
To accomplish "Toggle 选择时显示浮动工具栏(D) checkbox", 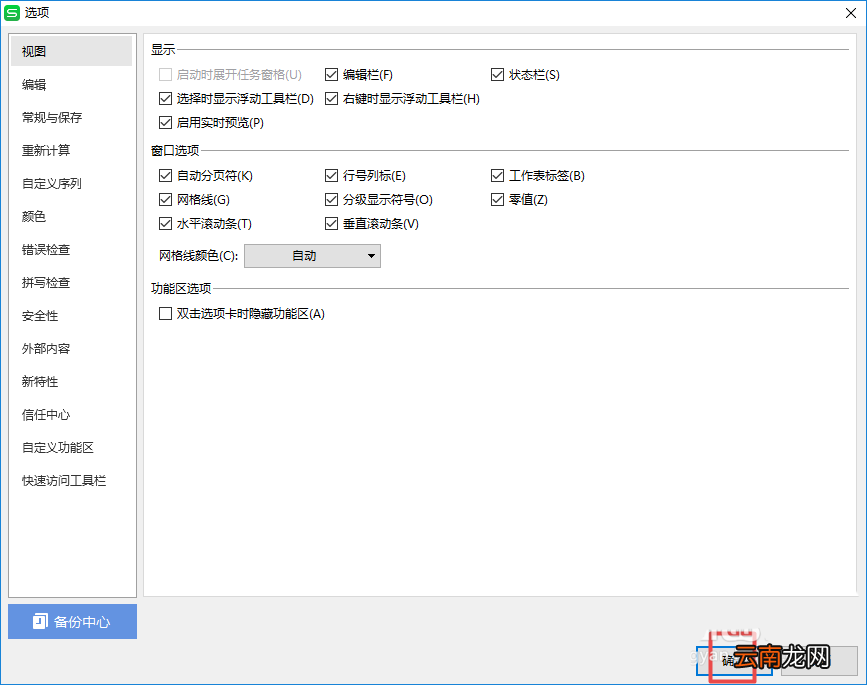I will 165,98.
